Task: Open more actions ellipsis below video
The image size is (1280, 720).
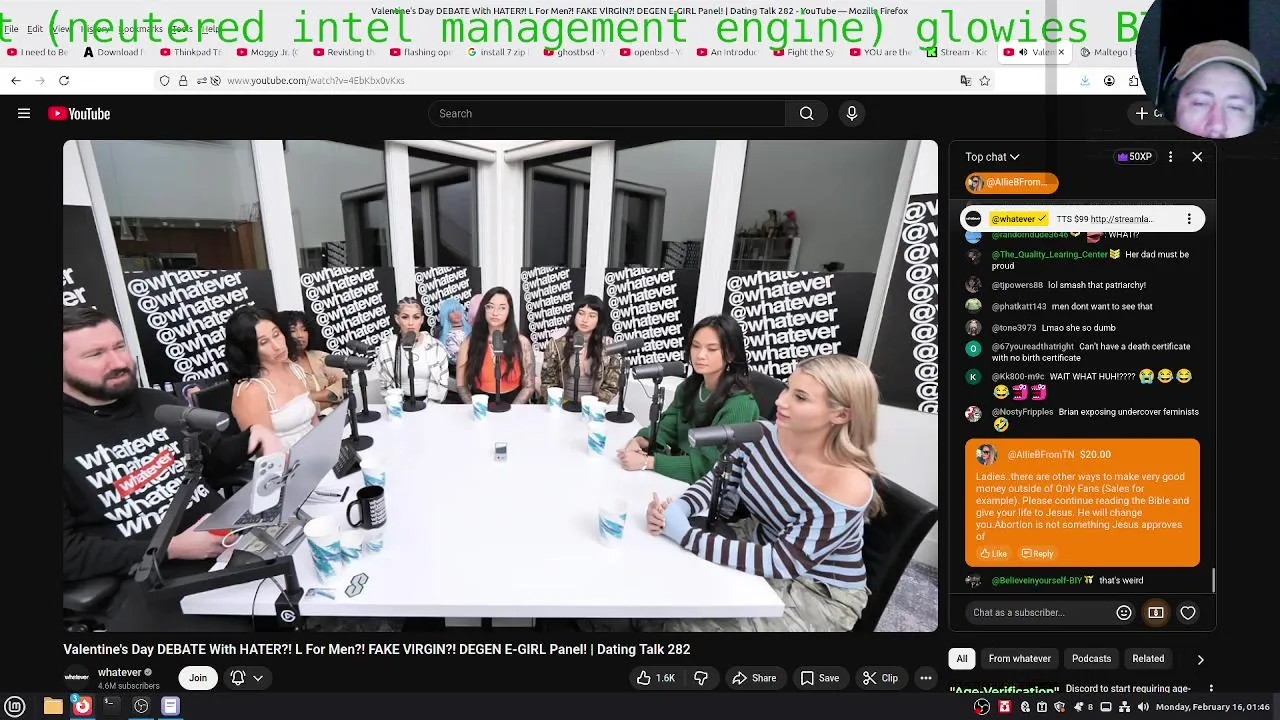Action: 926,678
